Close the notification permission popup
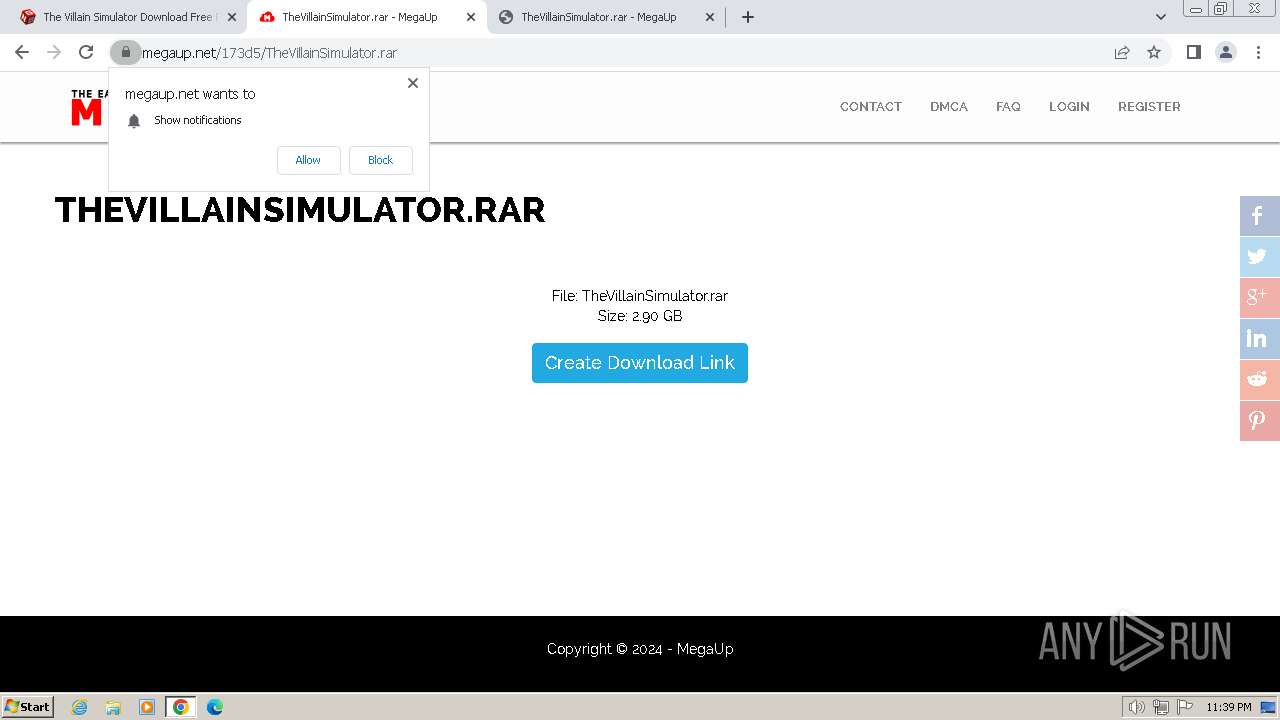 pos(413,83)
